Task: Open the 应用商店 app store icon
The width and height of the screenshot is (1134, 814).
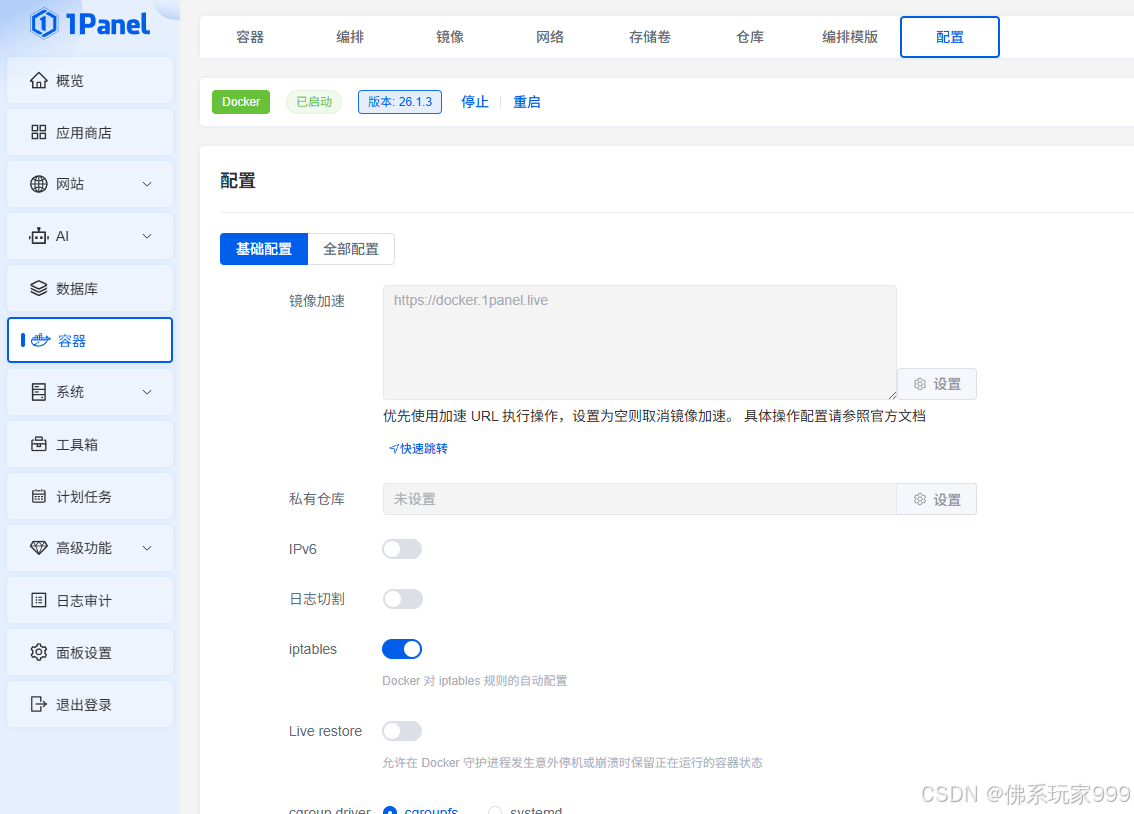Action: tap(38, 132)
